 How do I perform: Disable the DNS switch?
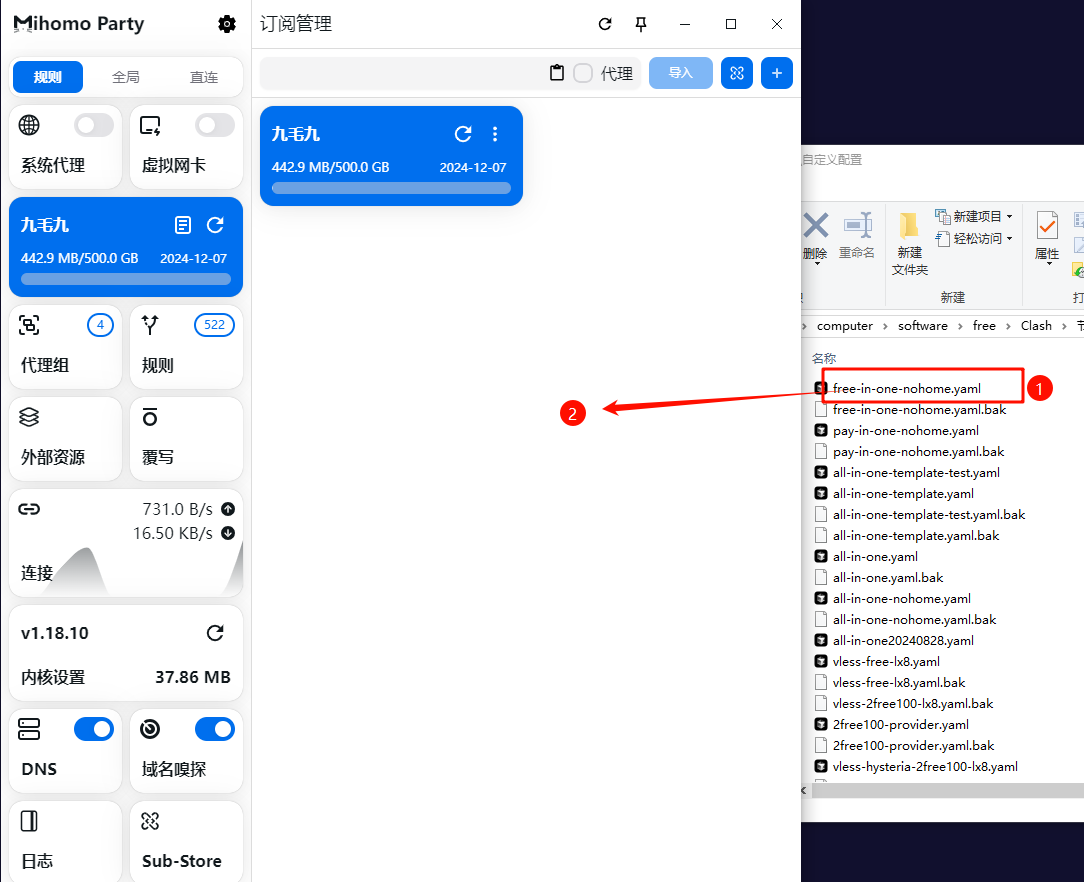tap(94, 729)
